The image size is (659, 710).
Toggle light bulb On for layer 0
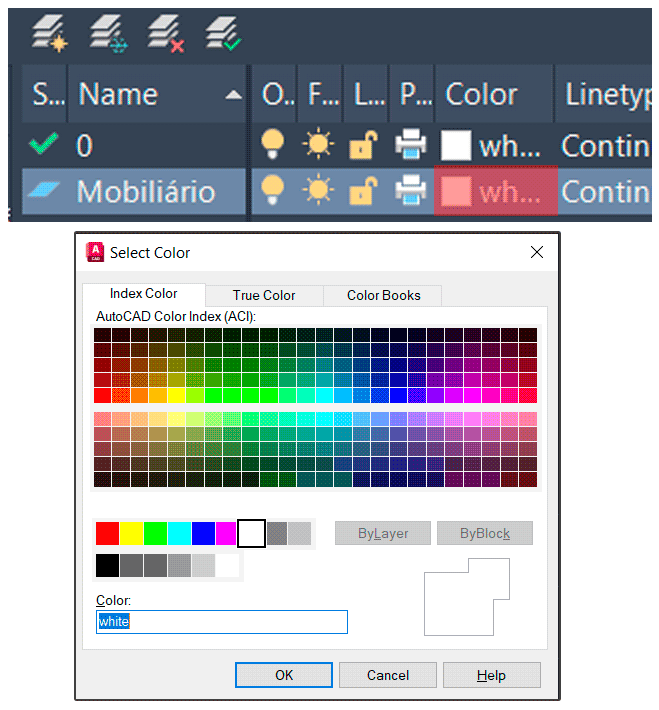(x=273, y=144)
